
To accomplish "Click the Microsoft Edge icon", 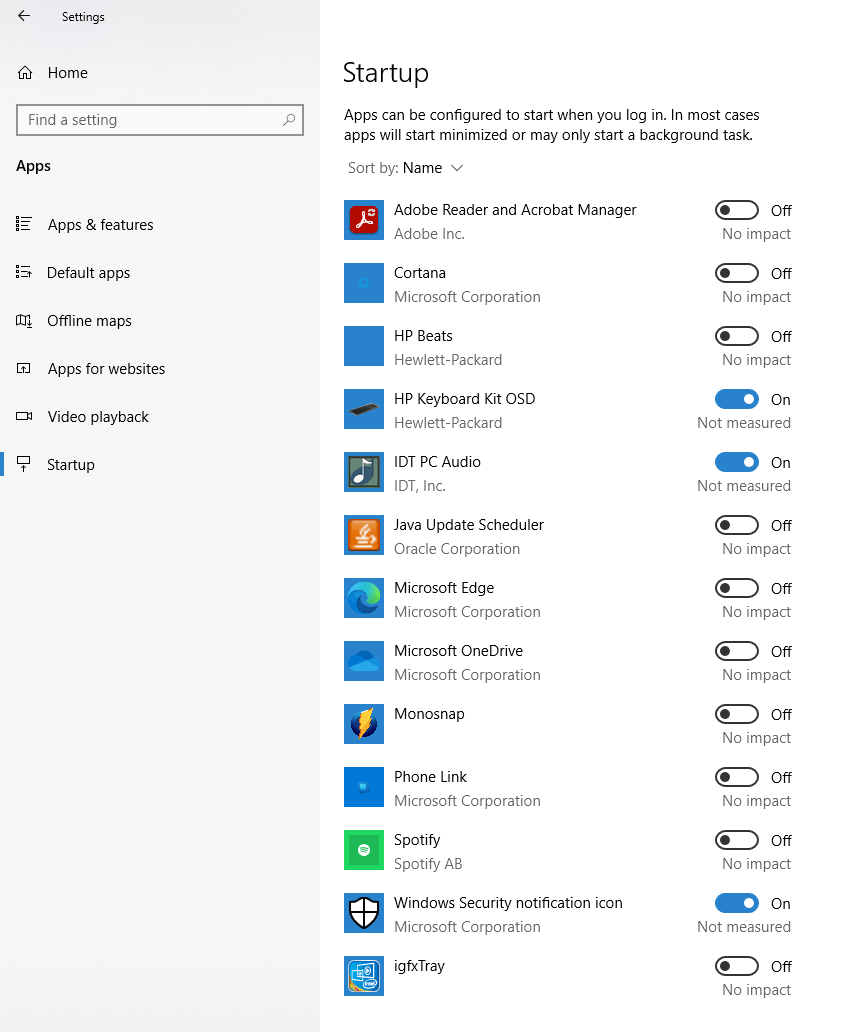I will (x=363, y=598).
